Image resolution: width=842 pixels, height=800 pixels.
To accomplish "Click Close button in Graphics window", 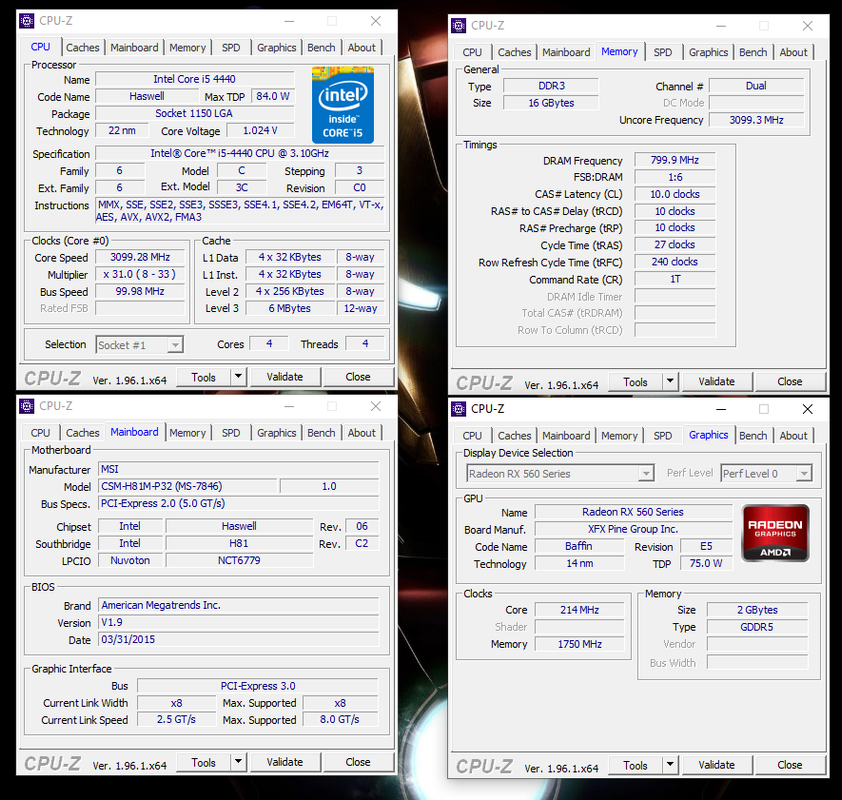I will pos(790,765).
